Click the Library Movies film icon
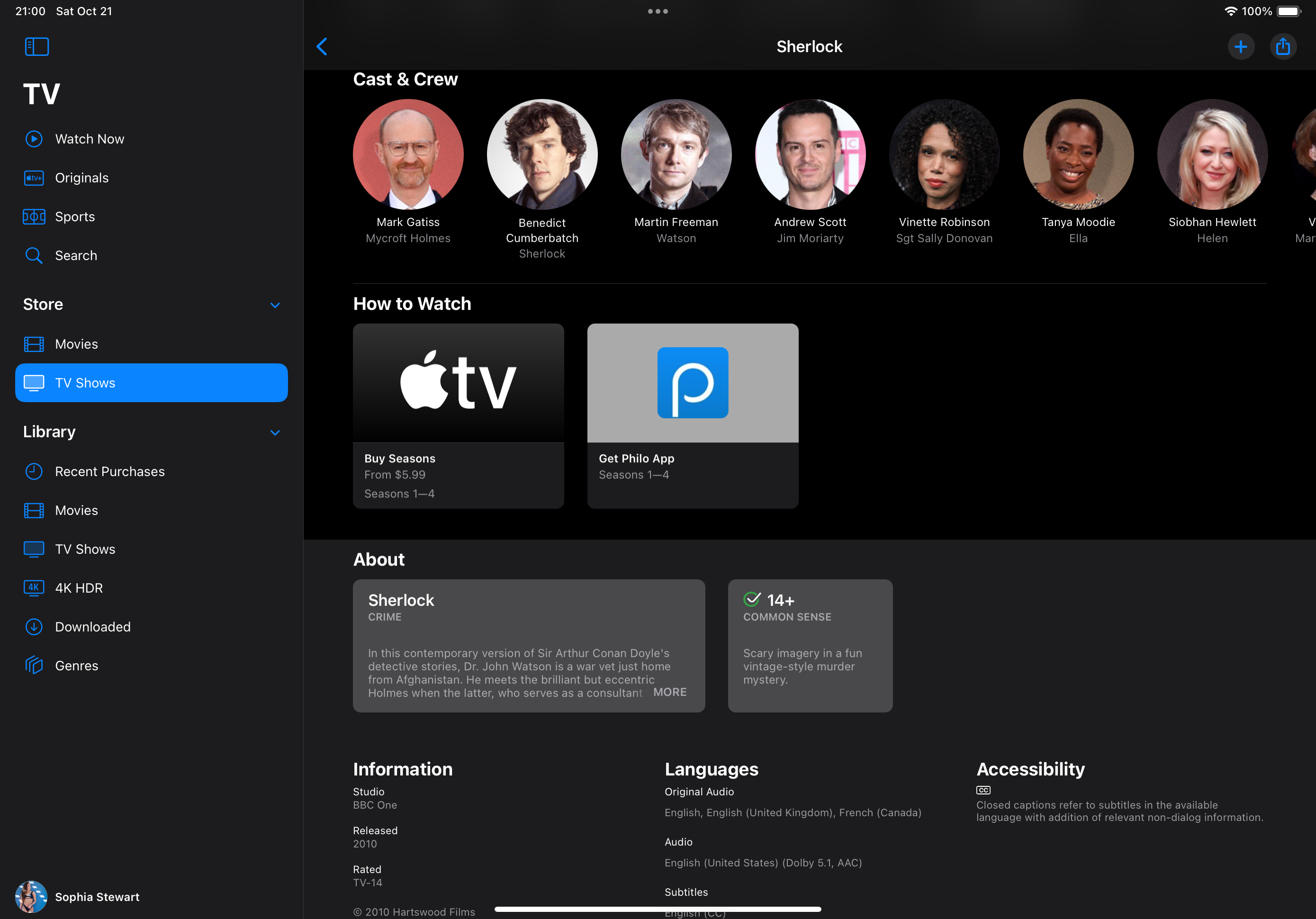 click(x=34, y=510)
